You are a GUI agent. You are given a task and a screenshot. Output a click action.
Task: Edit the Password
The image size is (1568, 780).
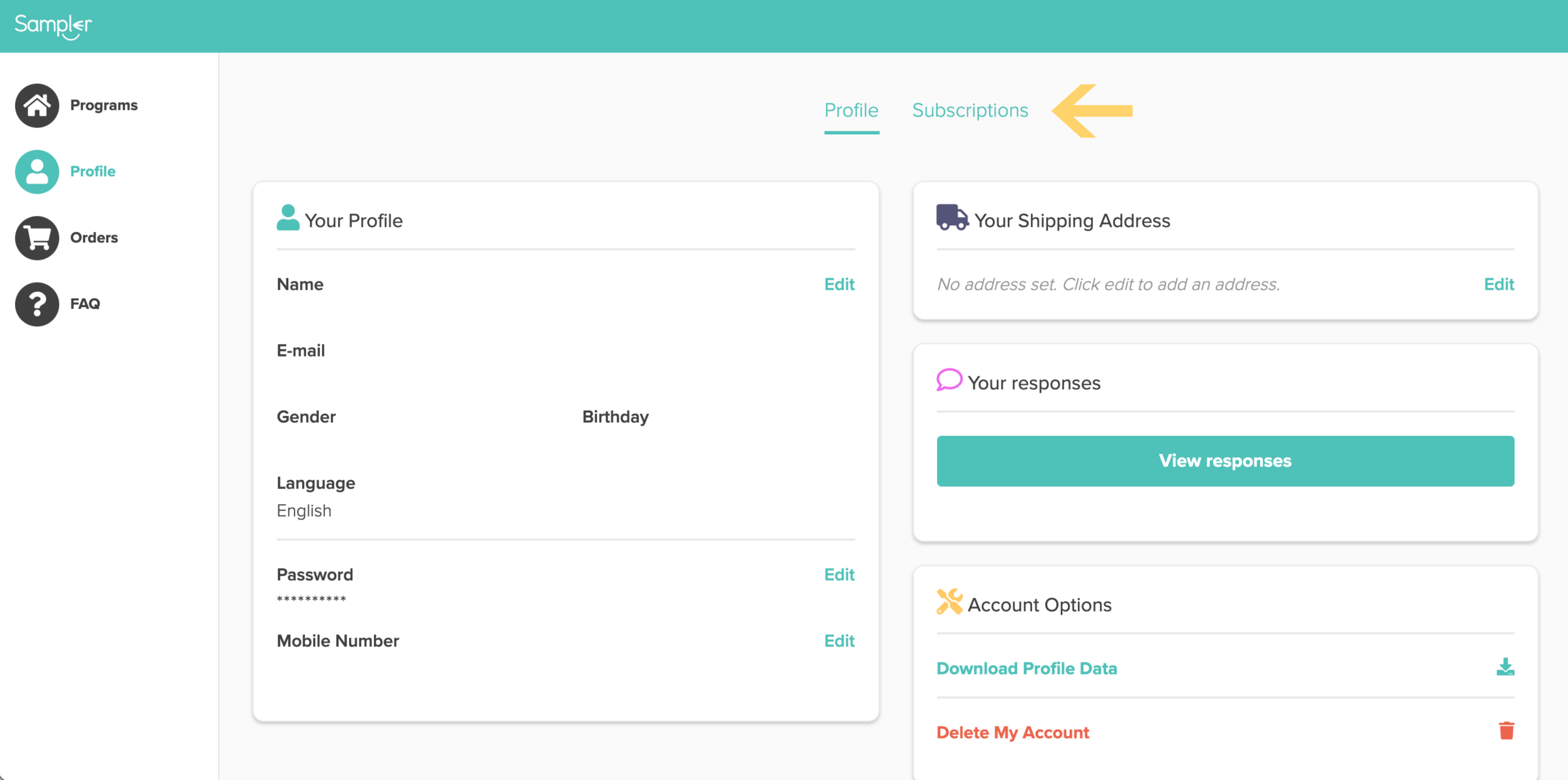(839, 575)
